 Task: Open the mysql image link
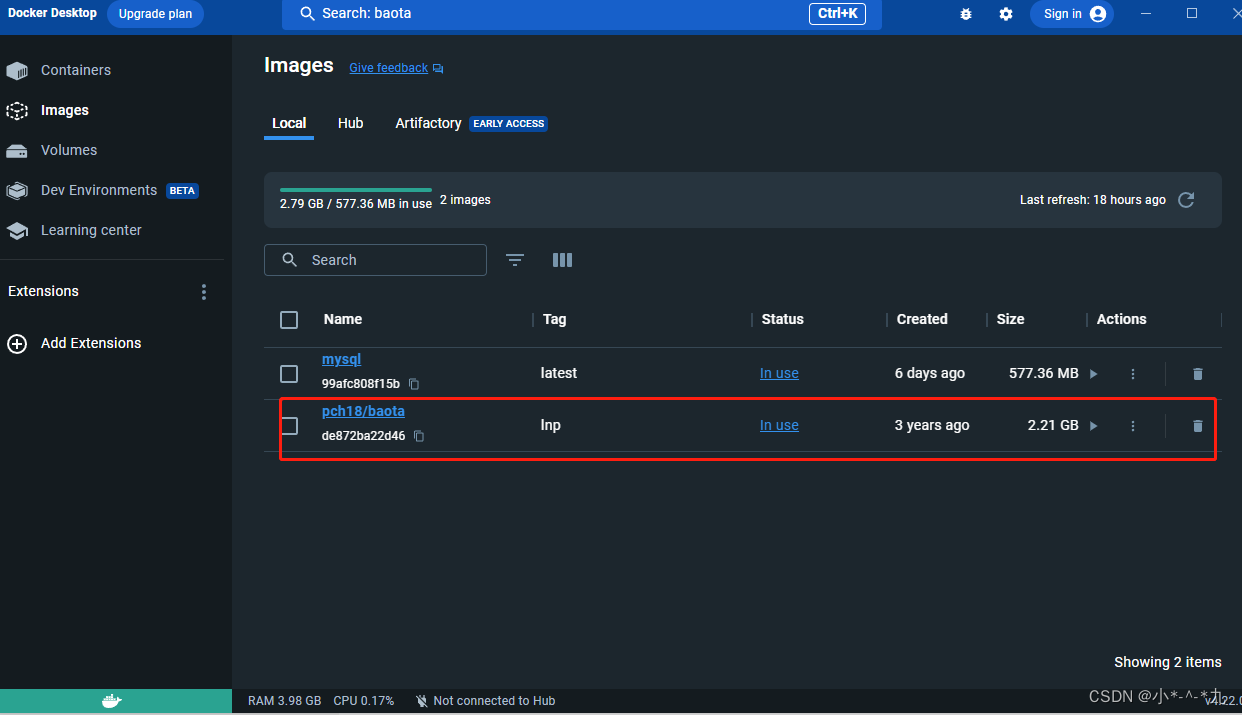coord(341,359)
